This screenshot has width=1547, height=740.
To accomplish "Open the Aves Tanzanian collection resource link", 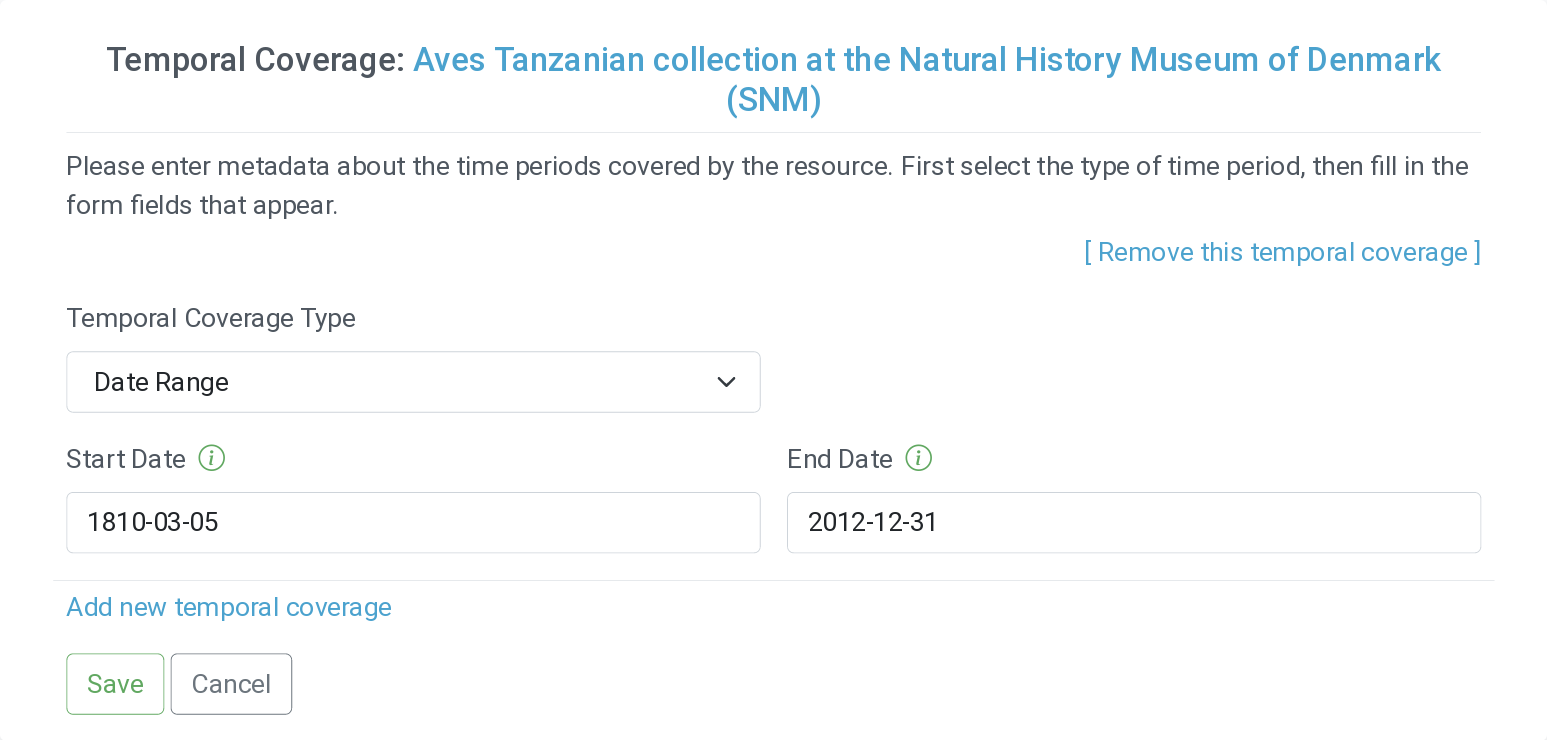I will pos(926,60).
